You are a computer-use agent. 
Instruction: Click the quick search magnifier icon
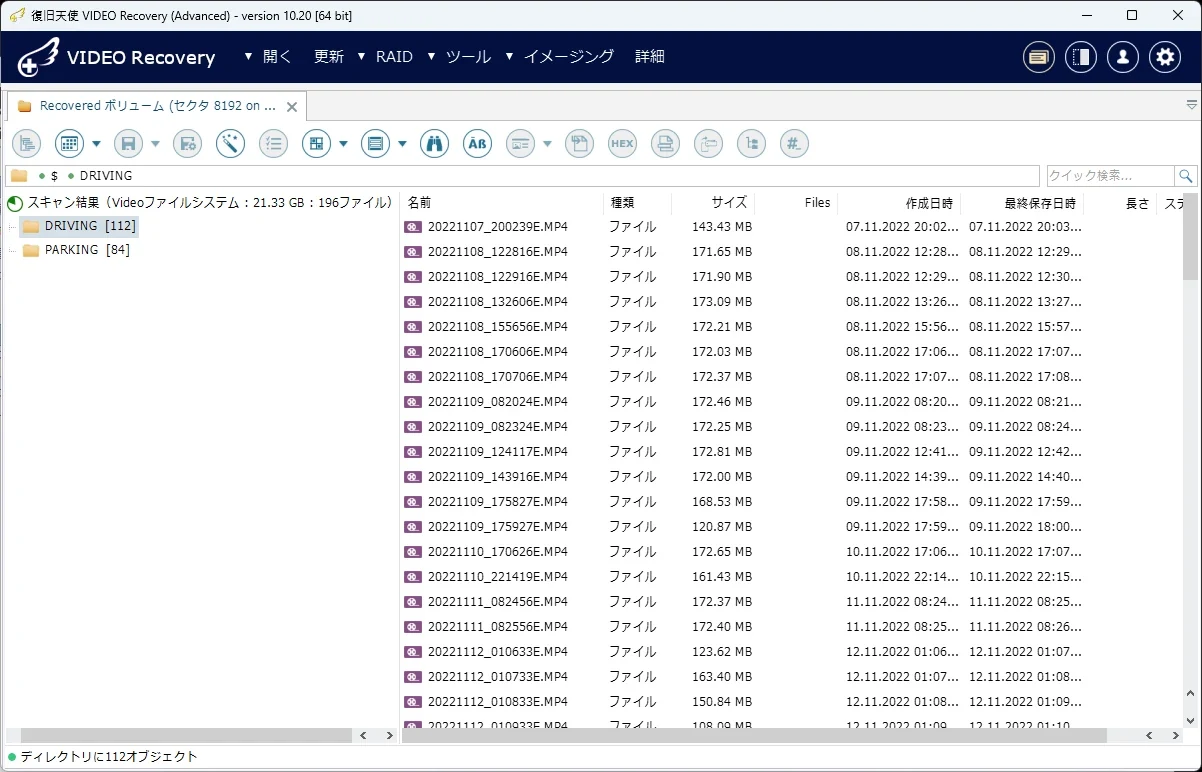1186,176
